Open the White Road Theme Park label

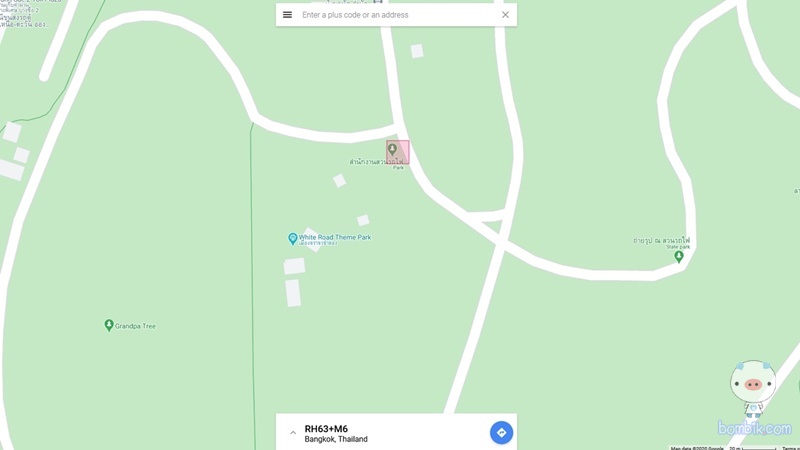pos(335,237)
